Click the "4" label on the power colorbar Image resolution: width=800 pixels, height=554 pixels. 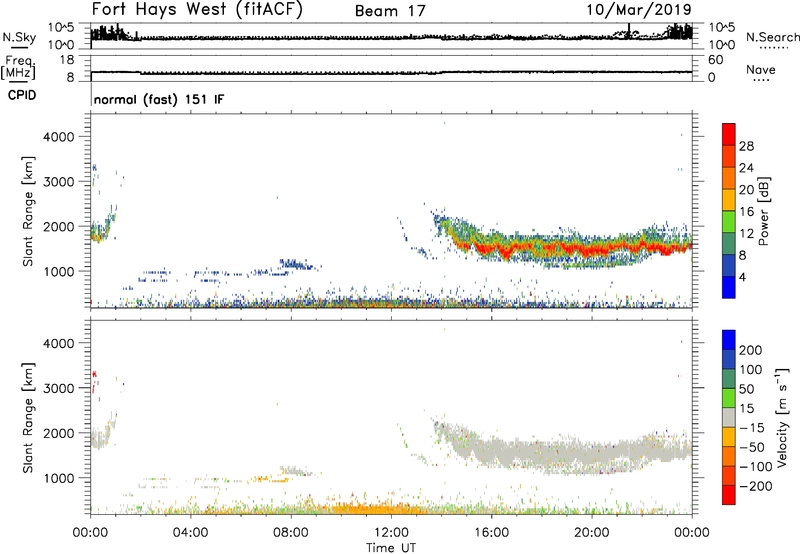tap(742, 277)
